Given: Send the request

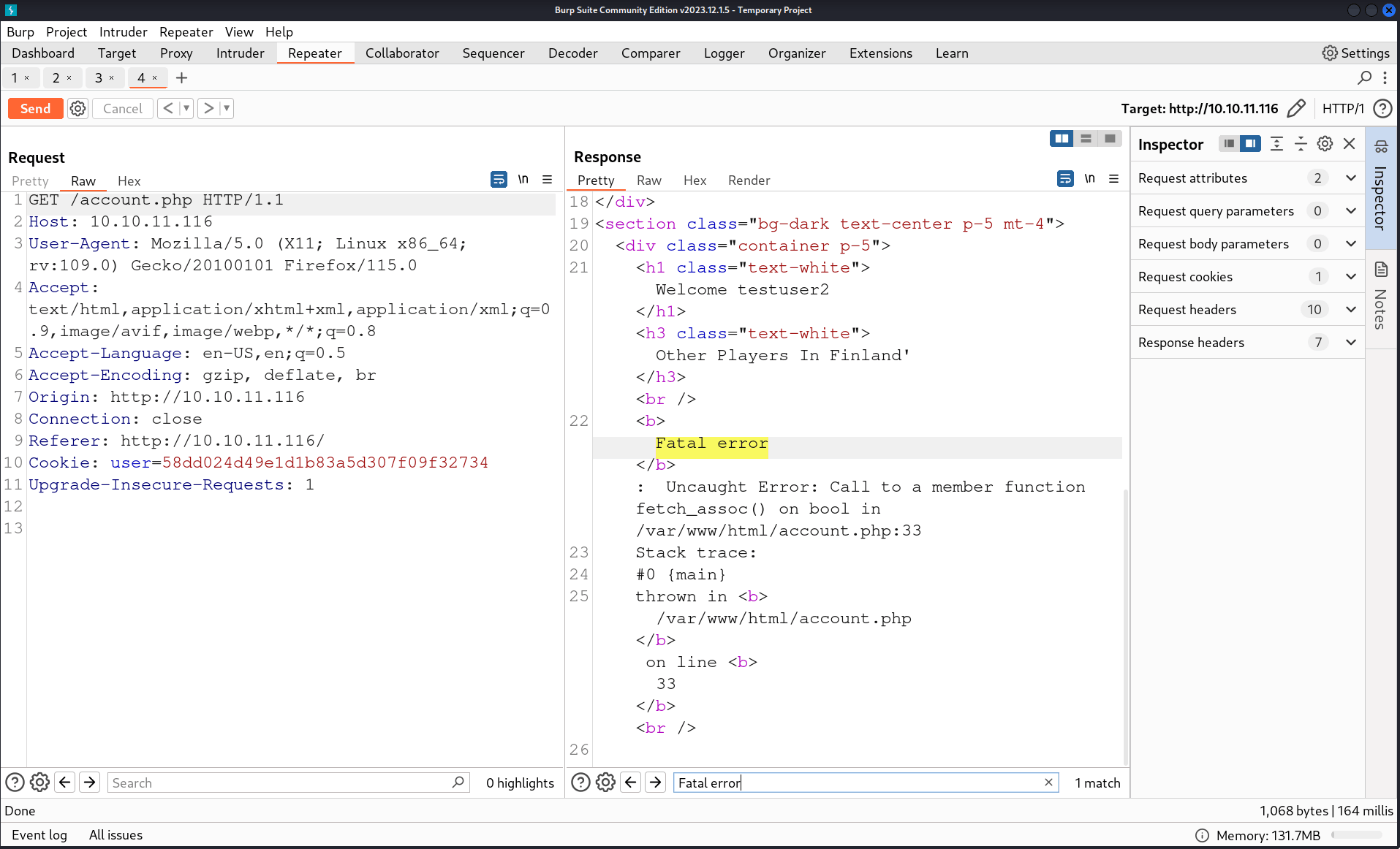Looking at the screenshot, I should [35, 108].
